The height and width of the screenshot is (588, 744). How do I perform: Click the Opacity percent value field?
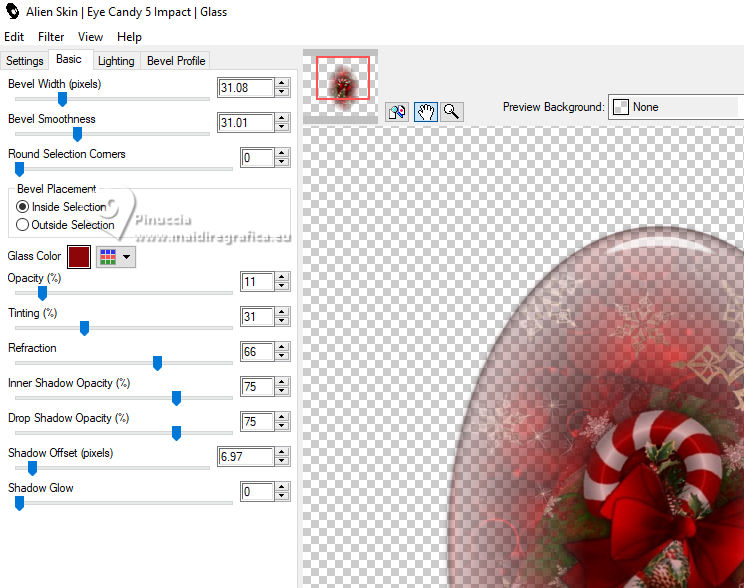(257, 282)
